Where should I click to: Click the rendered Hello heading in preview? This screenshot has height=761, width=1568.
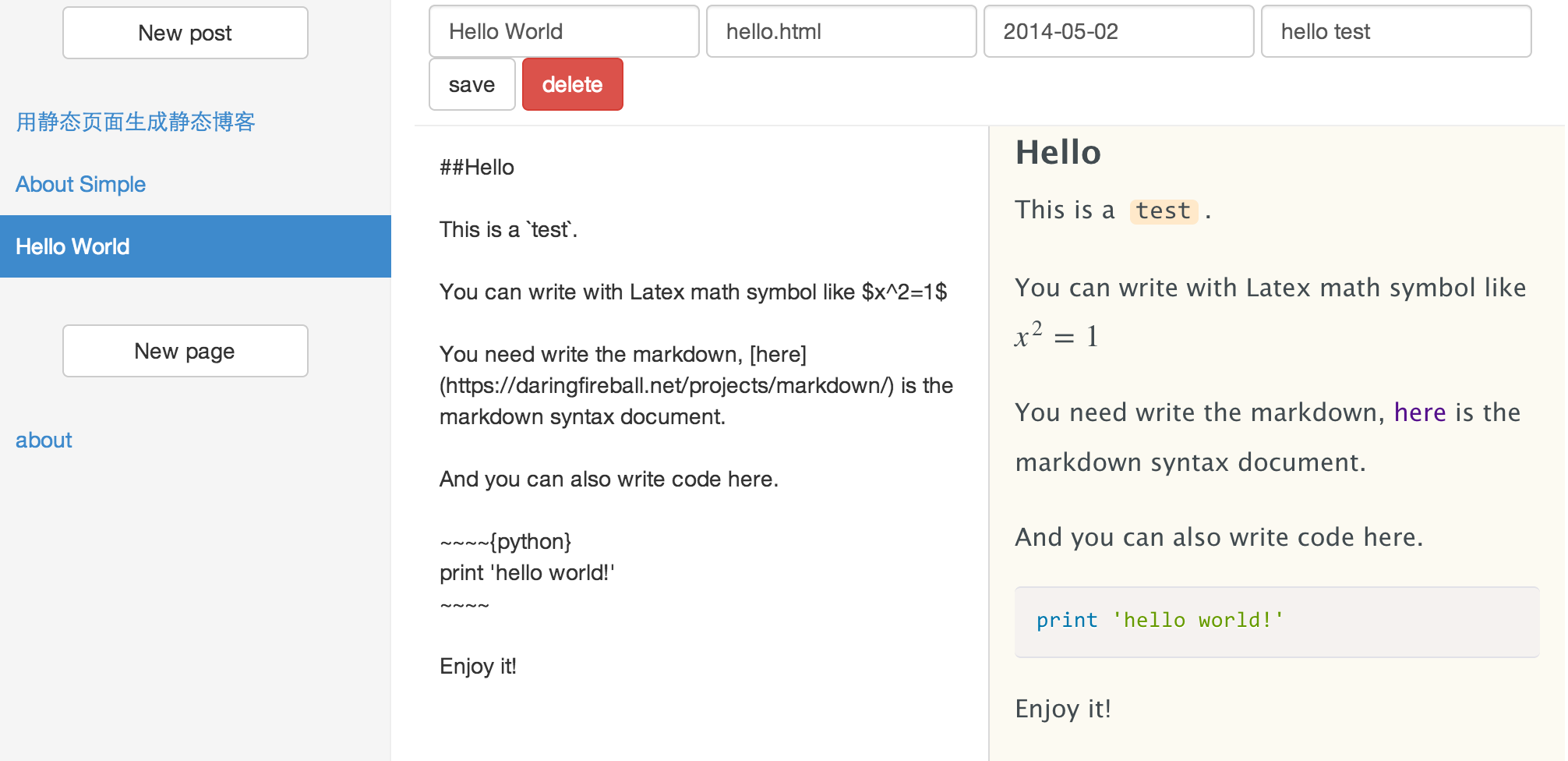tap(1058, 152)
